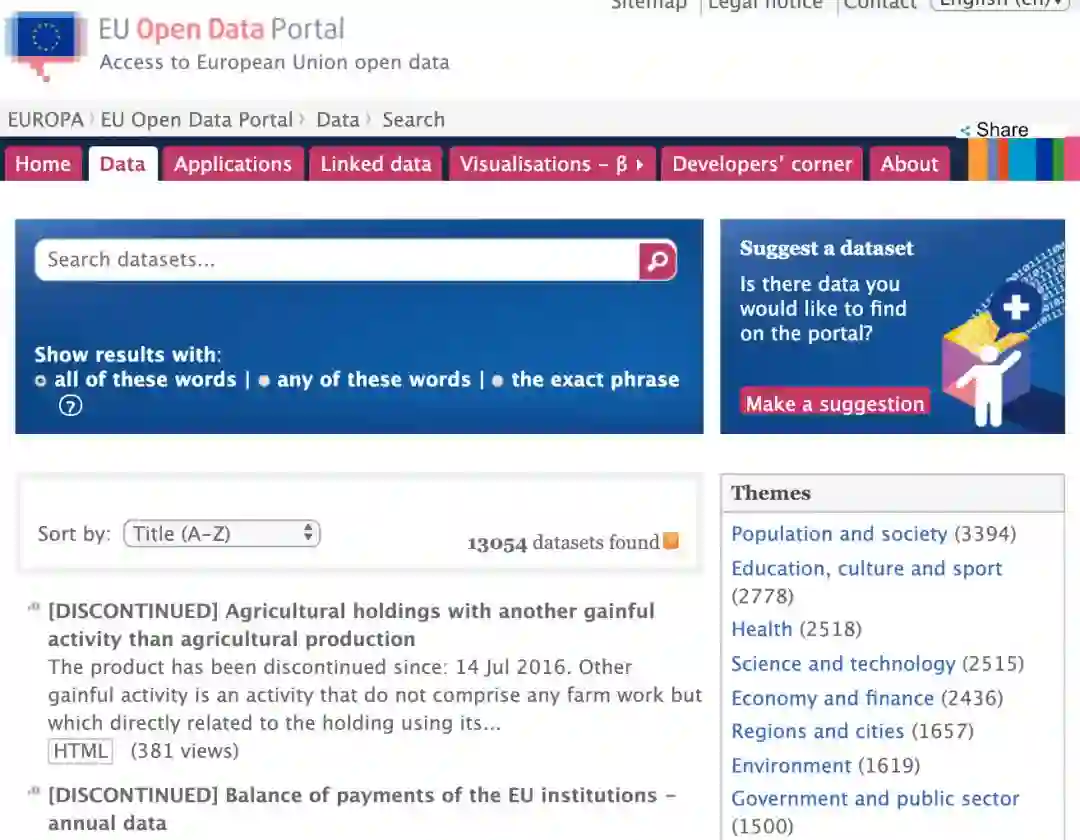Click the orange RSS feed icon
Viewport: 1080px width, 840px height.
[671, 541]
